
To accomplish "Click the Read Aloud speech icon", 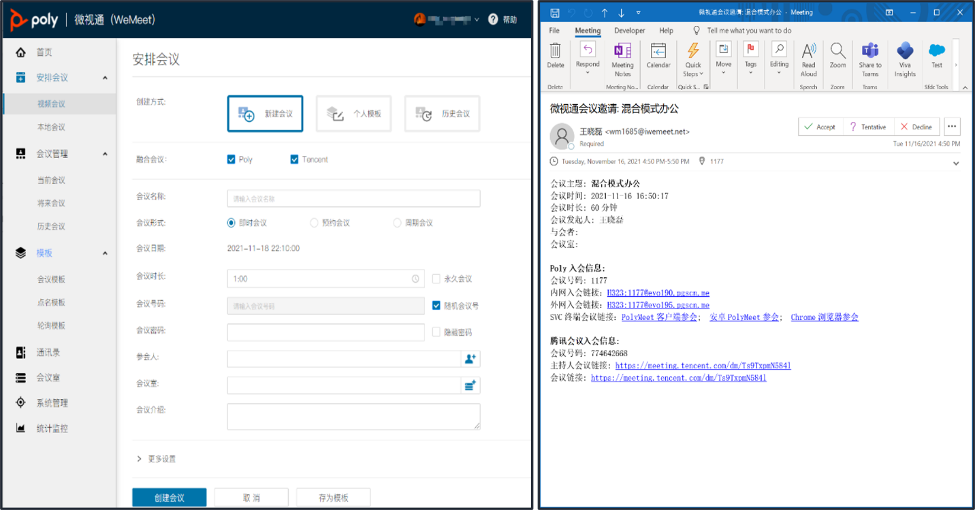I will 808,51.
